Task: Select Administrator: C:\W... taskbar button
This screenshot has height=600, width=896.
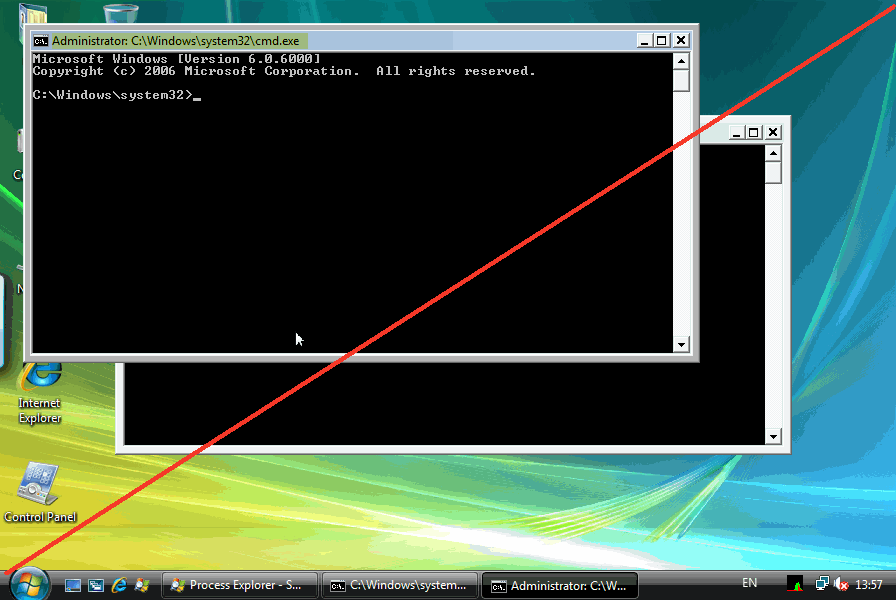Action: click(559, 585)
